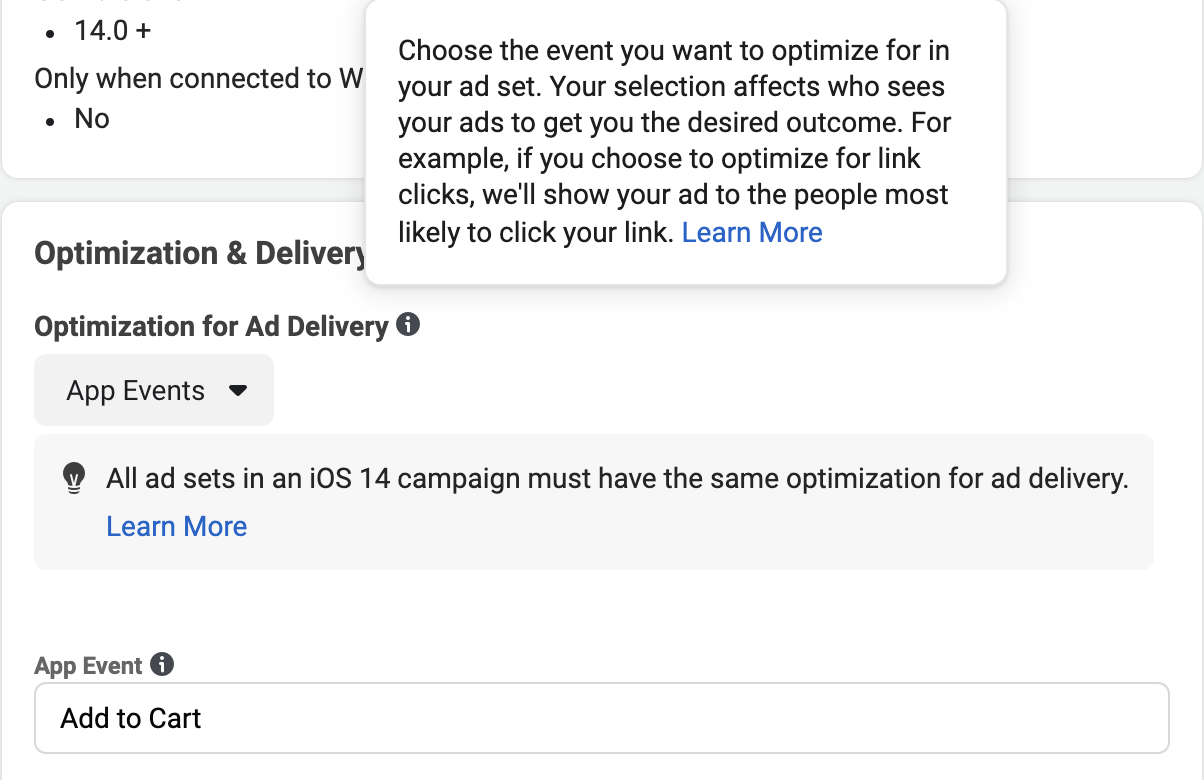
Task: Click the iOS 14 campaign notice text
Action: click(617, 479)
